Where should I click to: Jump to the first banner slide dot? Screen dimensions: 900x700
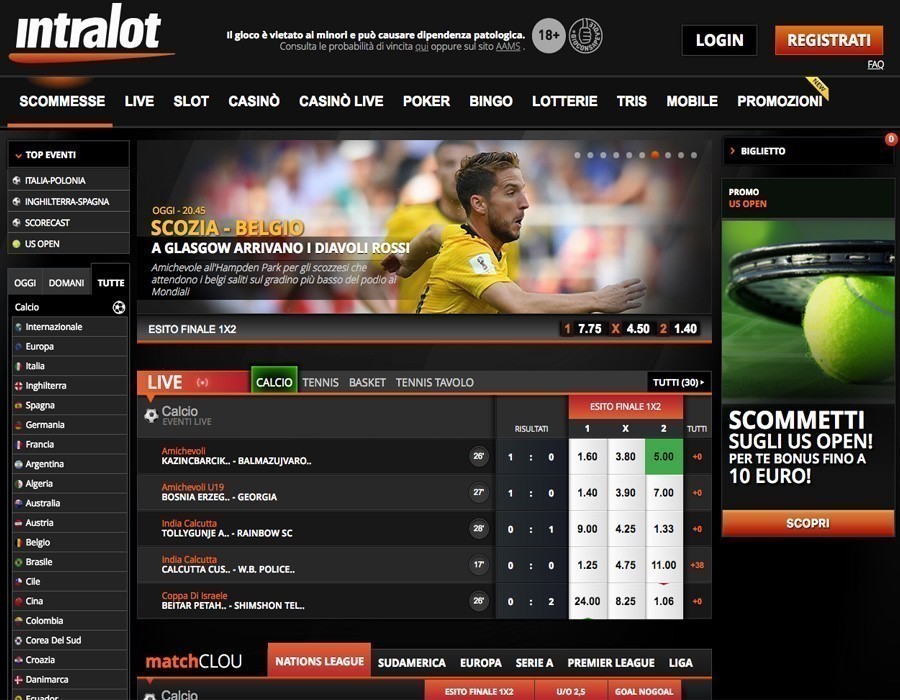coord(577,155)
